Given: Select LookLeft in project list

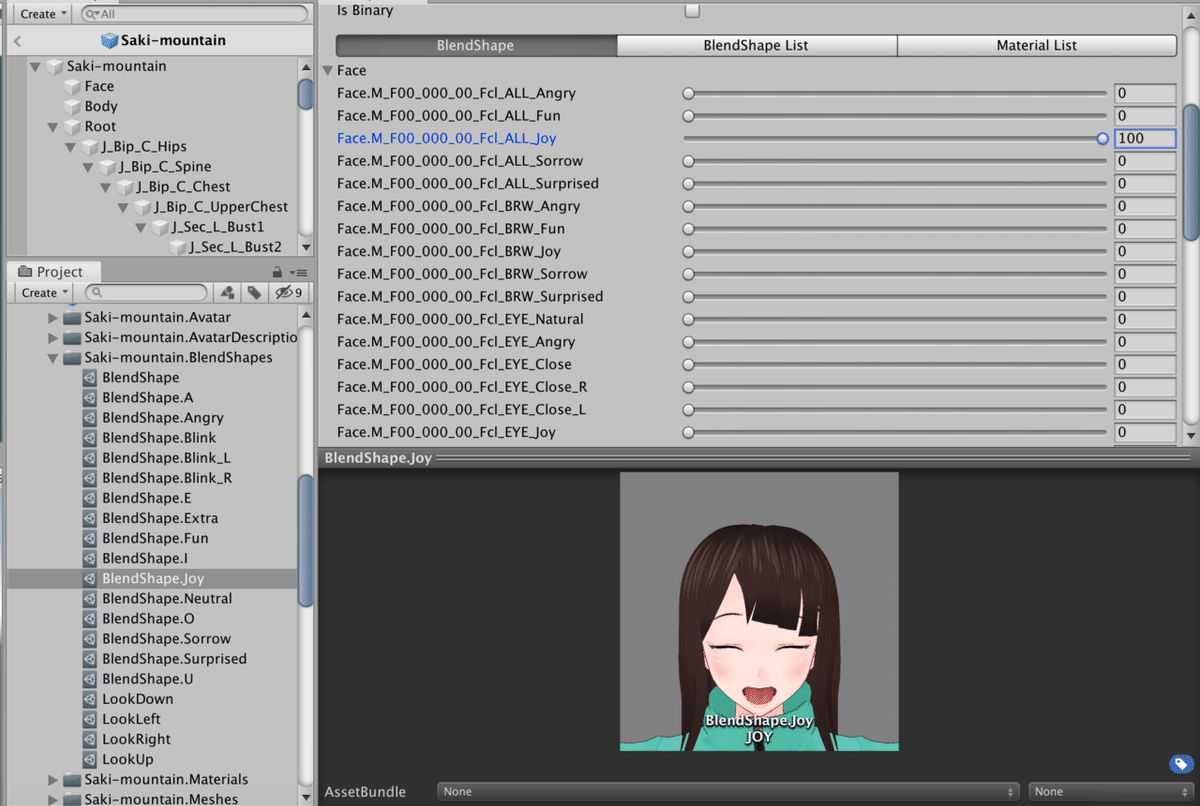Looking at the screenshot, I should (131, 719).
